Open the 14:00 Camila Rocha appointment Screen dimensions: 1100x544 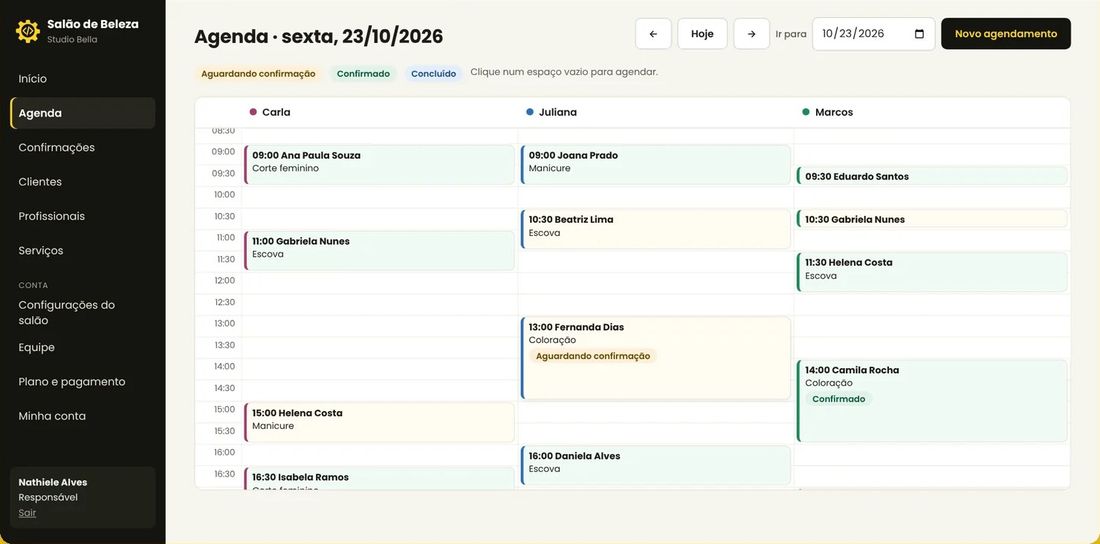click(x=932, y=401)
